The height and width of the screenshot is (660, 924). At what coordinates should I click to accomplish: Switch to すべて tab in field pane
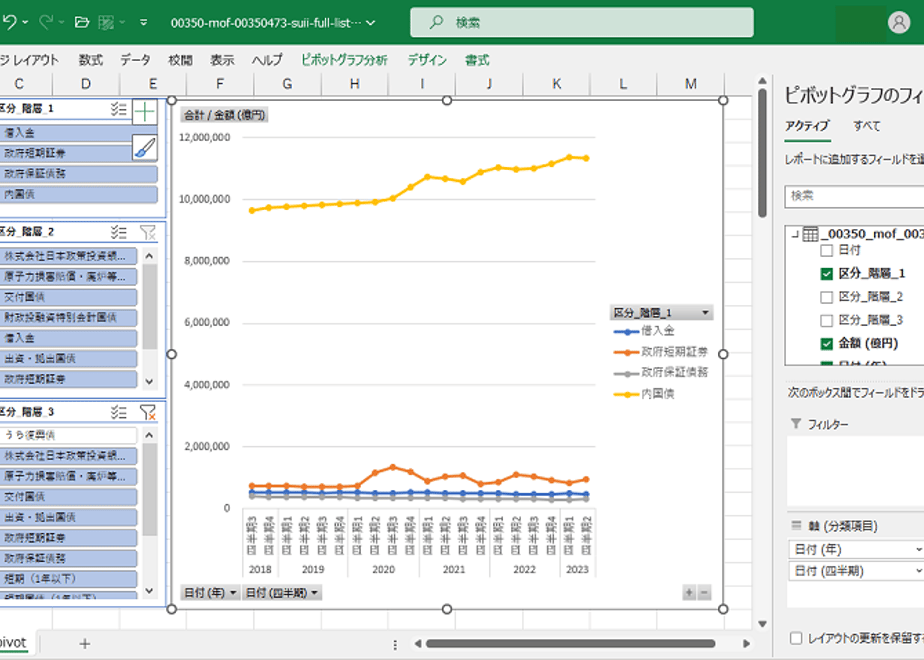[866, 126]
